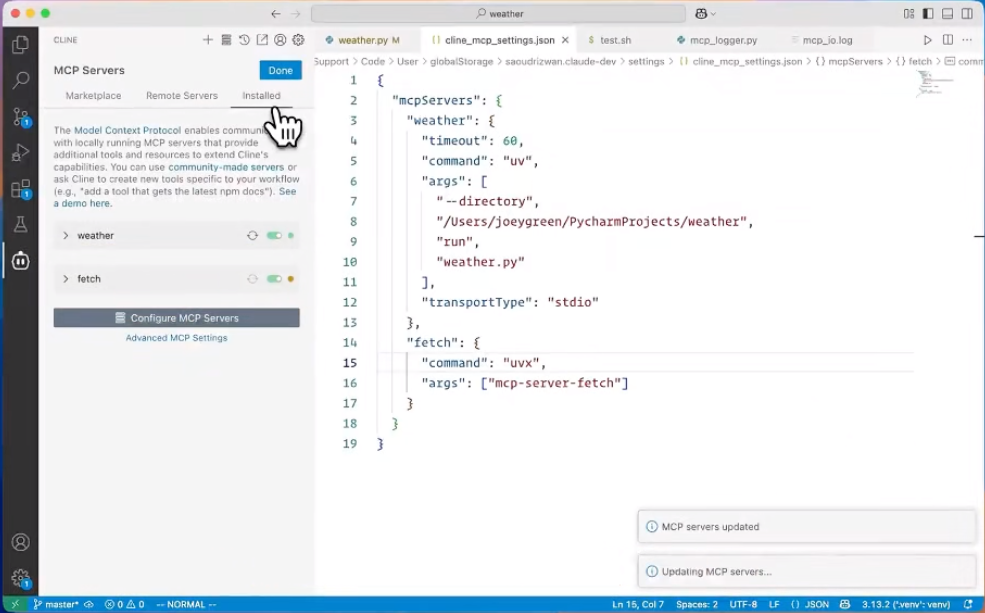Screen dimensions: 985x613
Task: Disable the weather server toggle
Action: pyautogui.click(x=275, y=236)
